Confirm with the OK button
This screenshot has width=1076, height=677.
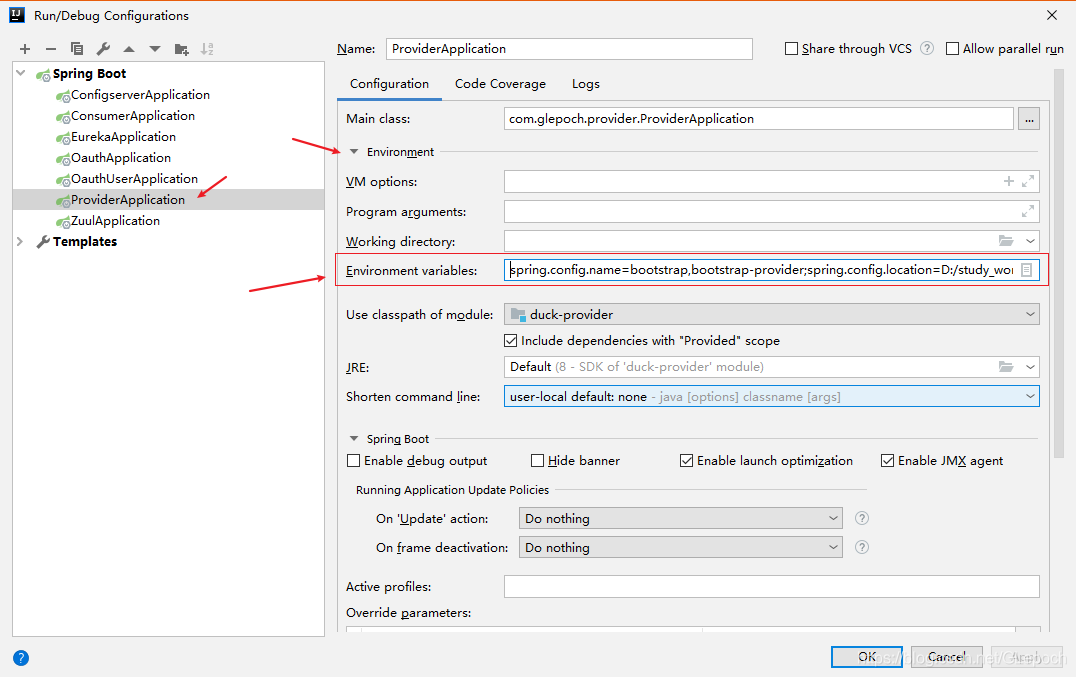[x=867, y=656]
